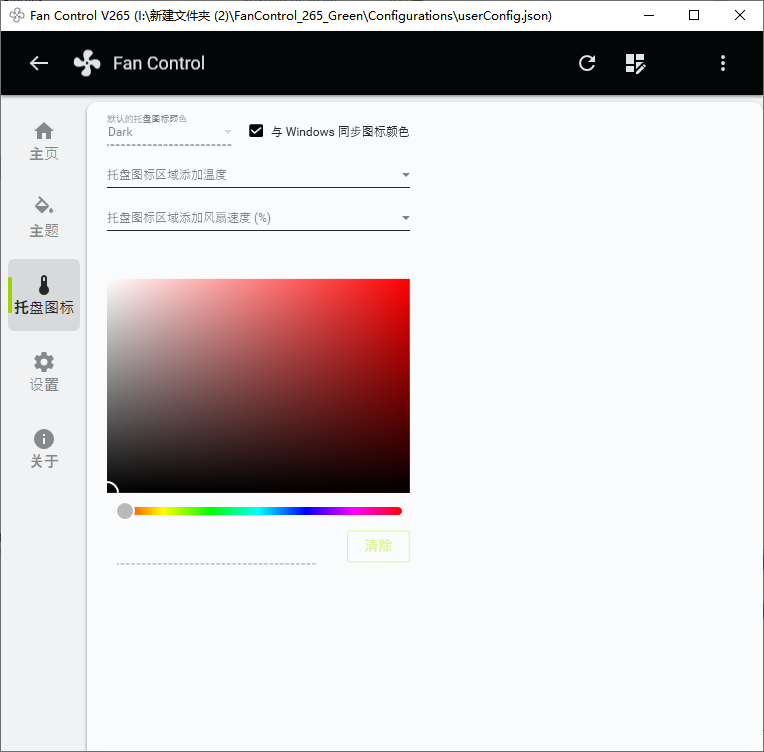The width and height of the screenshot is (764, 752).
Task: Click the home icon for 主页
Action: click(44, 132)
